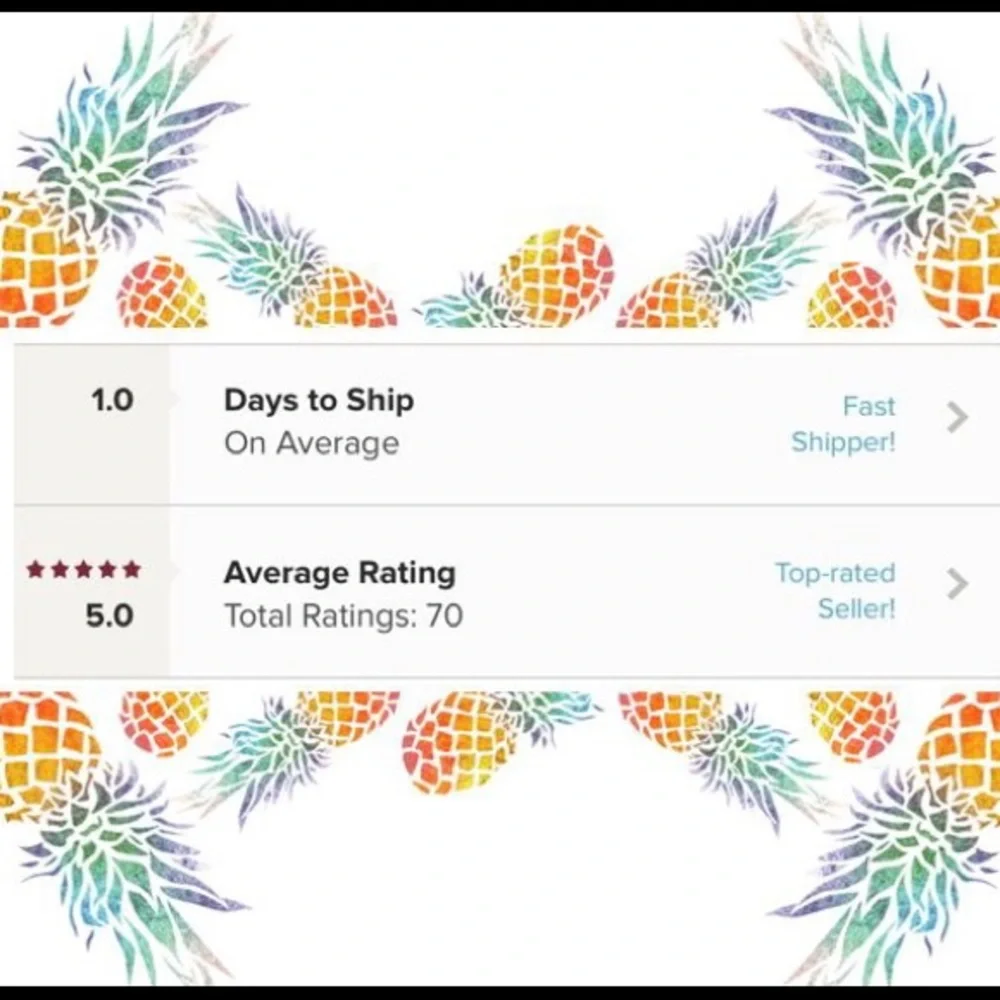Open the "Fast Shipper!" link
Image resolution: width=1000 pixels, height=1000 pixels.
tap(843, 424)
